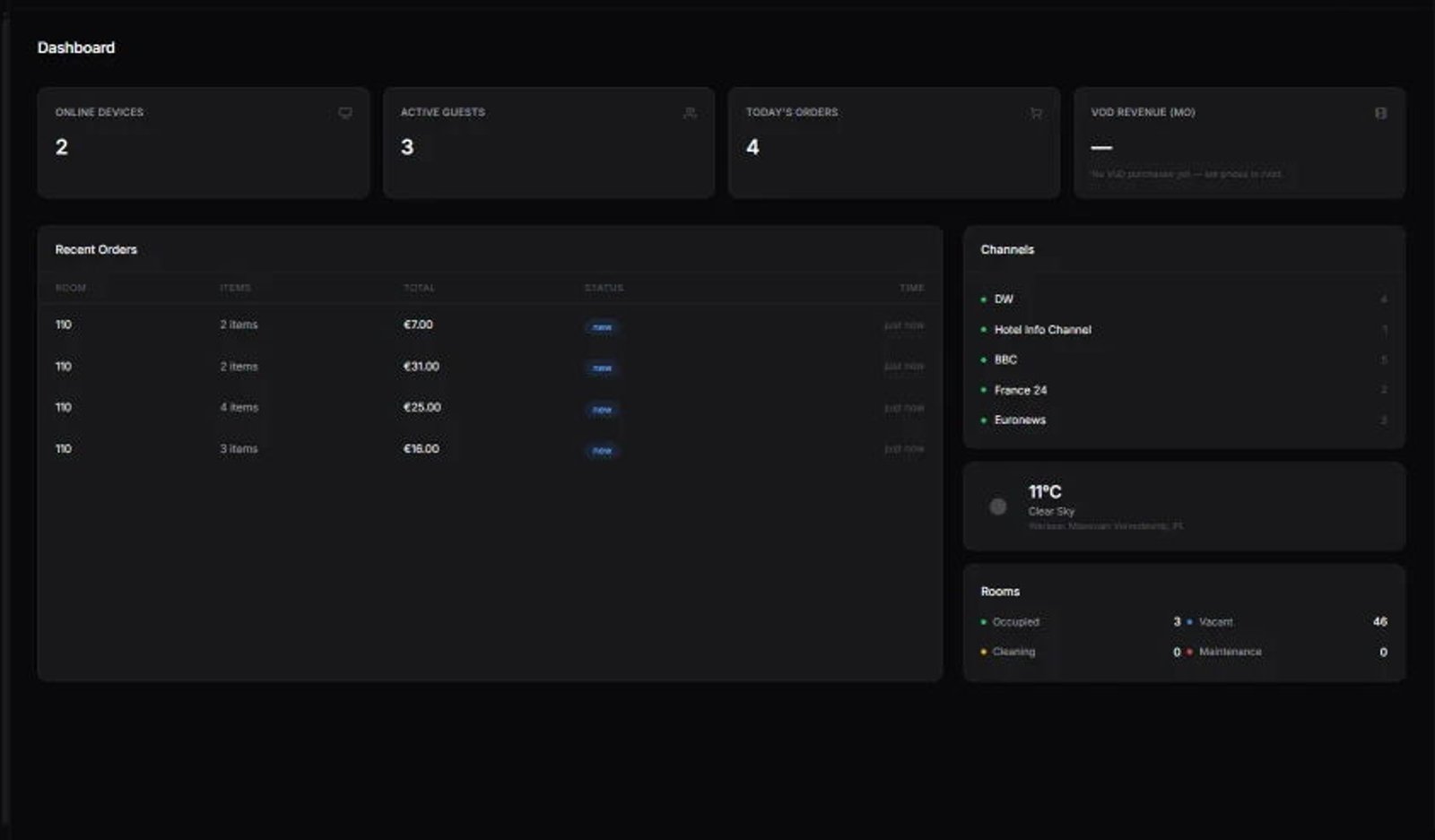This screenshot has height=840, width=1435.
Task: Click the €25.00 total cell
Action: pos(422,407)
